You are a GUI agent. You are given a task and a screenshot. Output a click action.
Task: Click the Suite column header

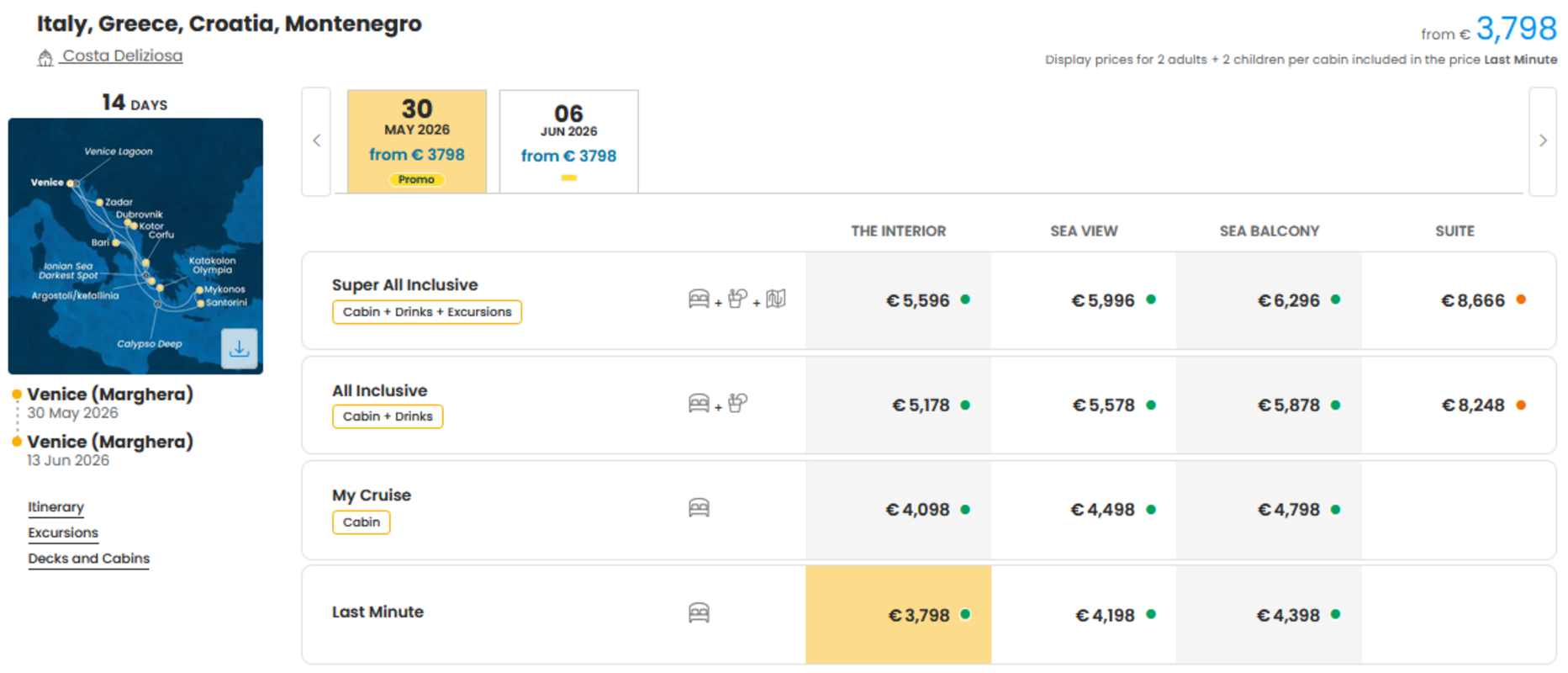click(1454, 231)
